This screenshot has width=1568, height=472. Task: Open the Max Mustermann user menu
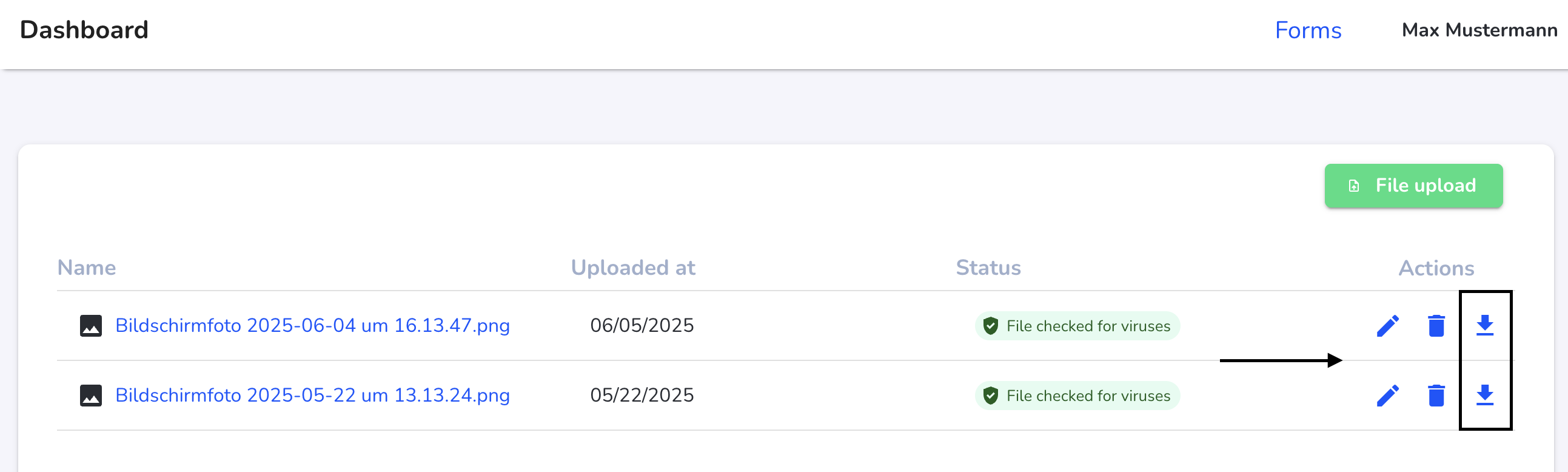pyautogui.click(x=1479, y=30)
